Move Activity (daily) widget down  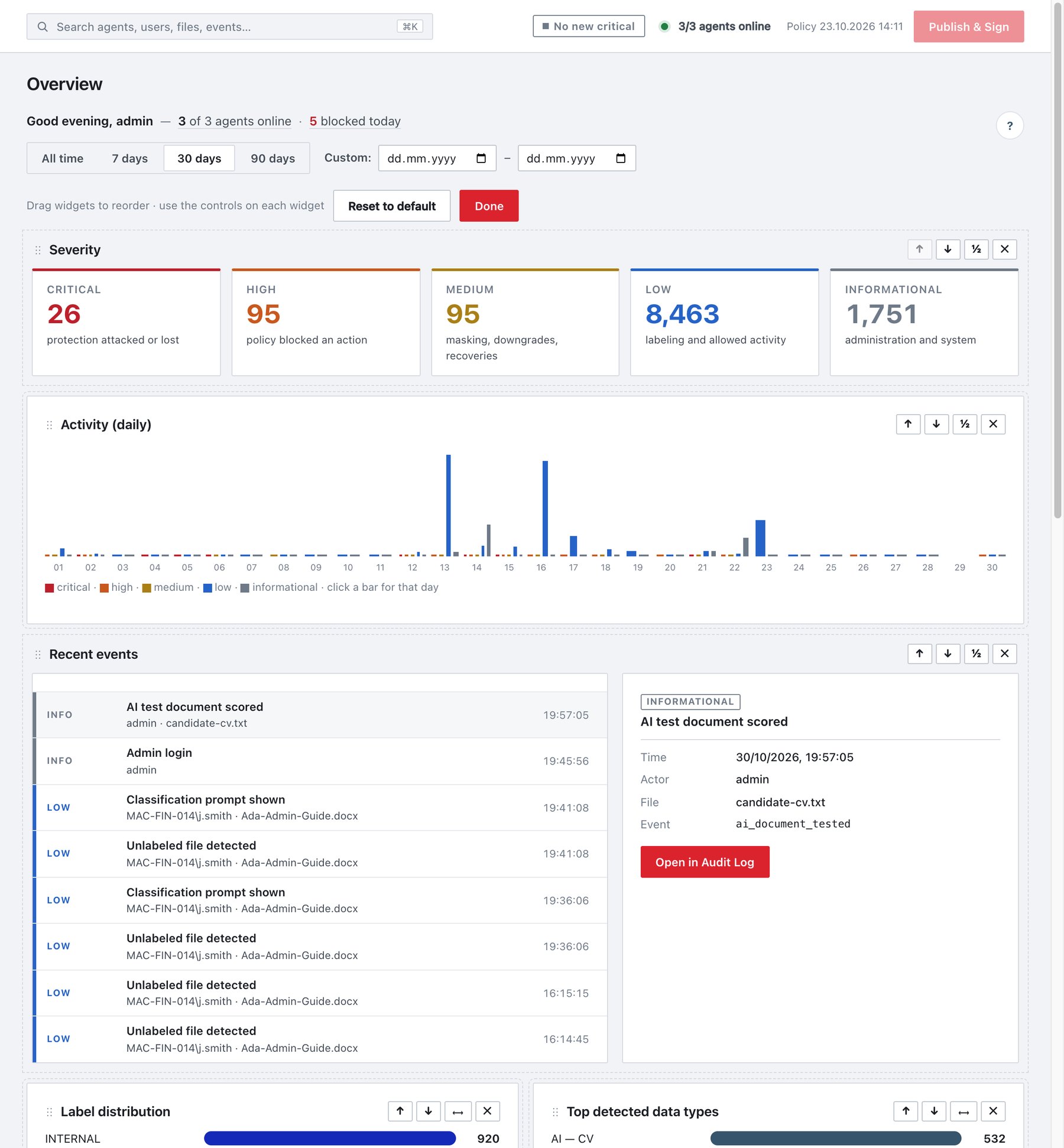936,424
